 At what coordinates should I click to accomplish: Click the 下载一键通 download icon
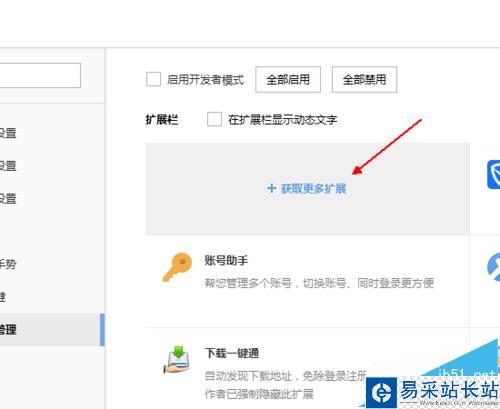click(177, 360)
